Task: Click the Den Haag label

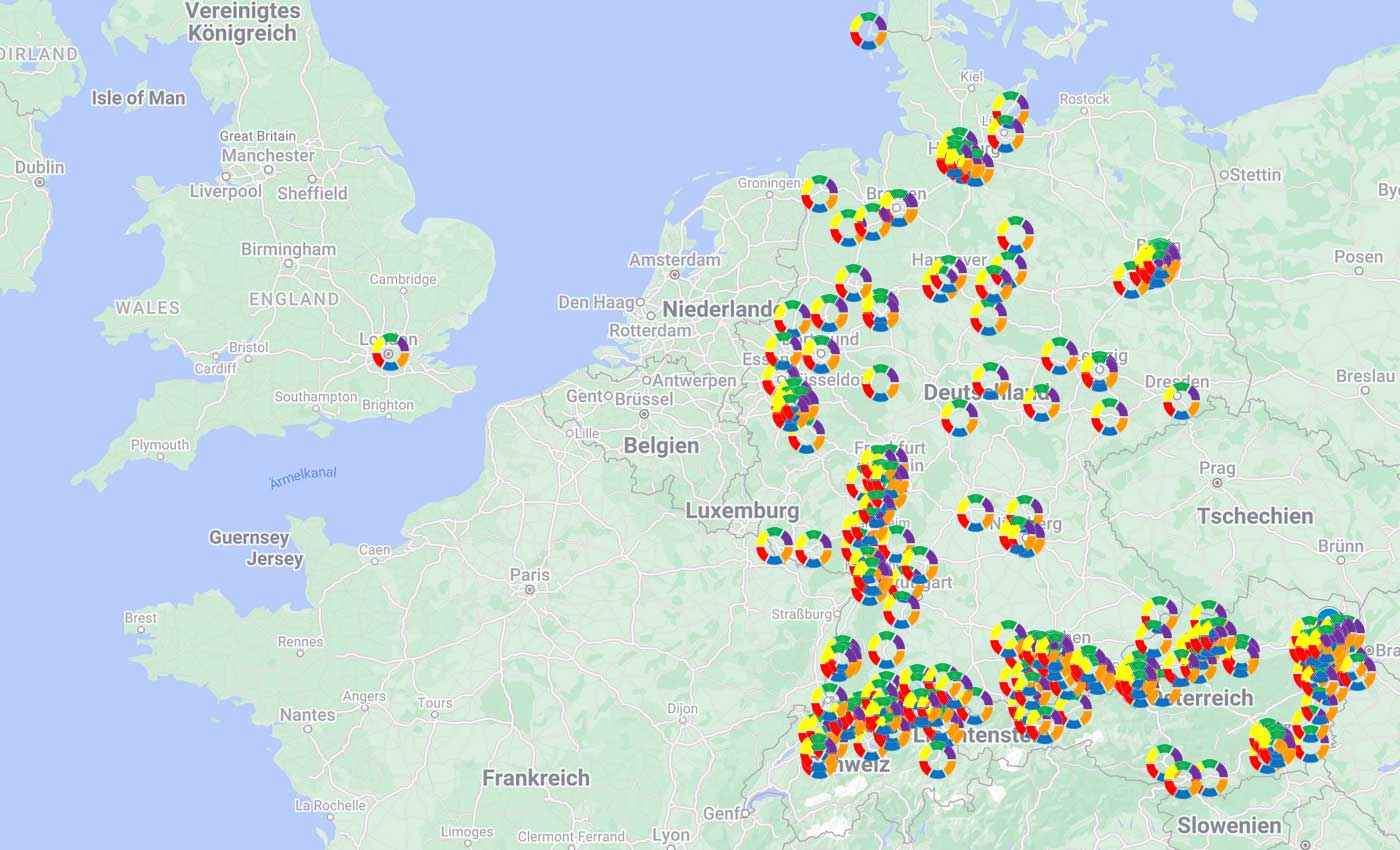Action: coord(596,302)
